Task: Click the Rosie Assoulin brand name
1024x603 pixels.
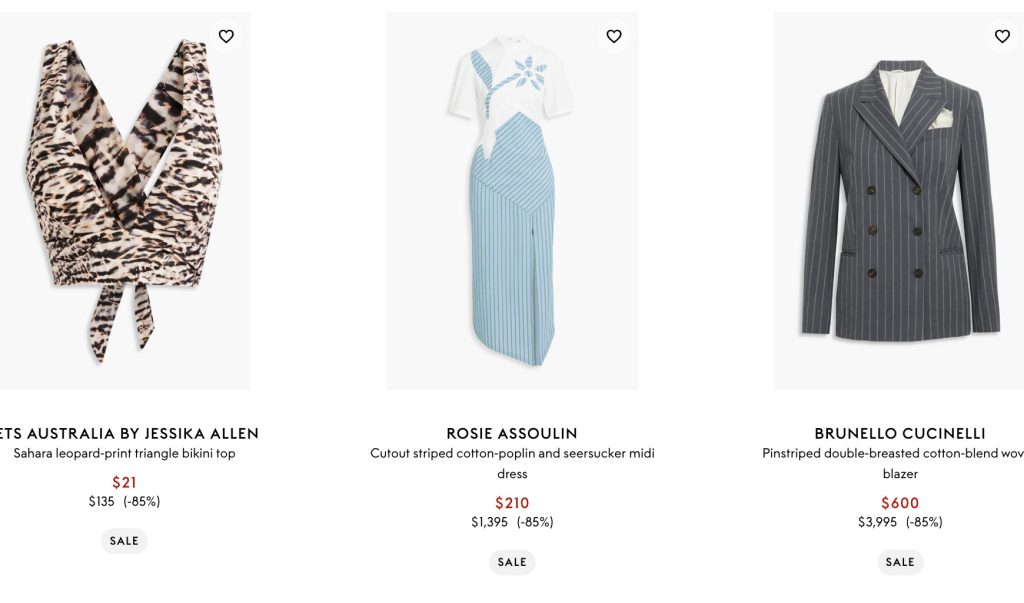Action: point(512,433)
